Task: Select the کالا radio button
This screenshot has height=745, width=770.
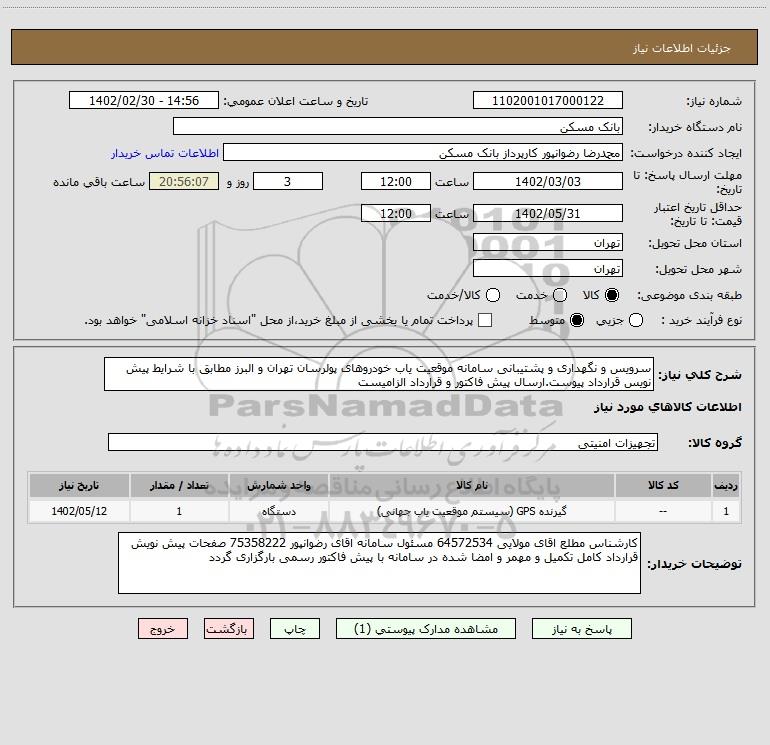Action: [612, 295]
